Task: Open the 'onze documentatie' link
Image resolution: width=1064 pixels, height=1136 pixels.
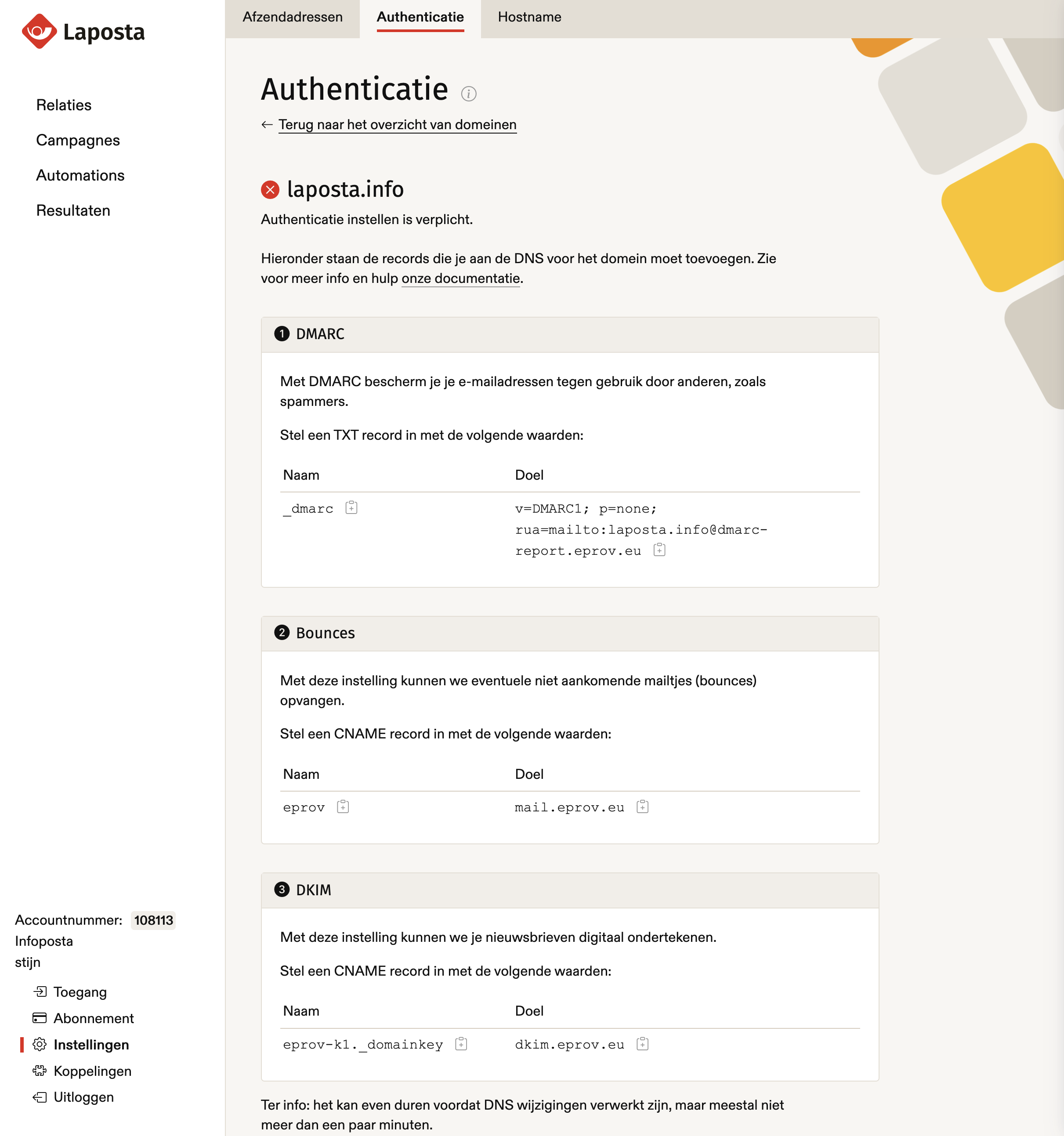Action: tap(460, 278)
